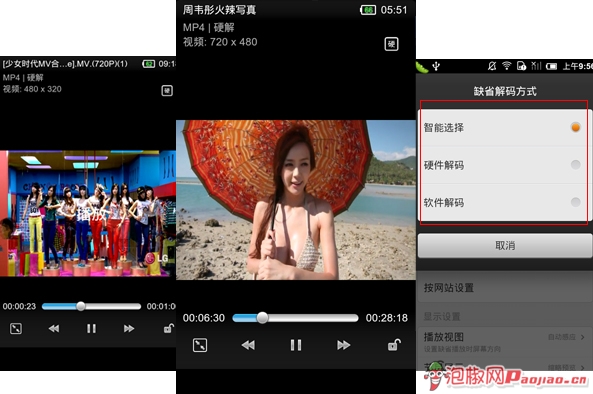This screenshot has width=593, height=394.
Task: Pause playback in the left 480 x 320 player
Action: pos(91,328)
